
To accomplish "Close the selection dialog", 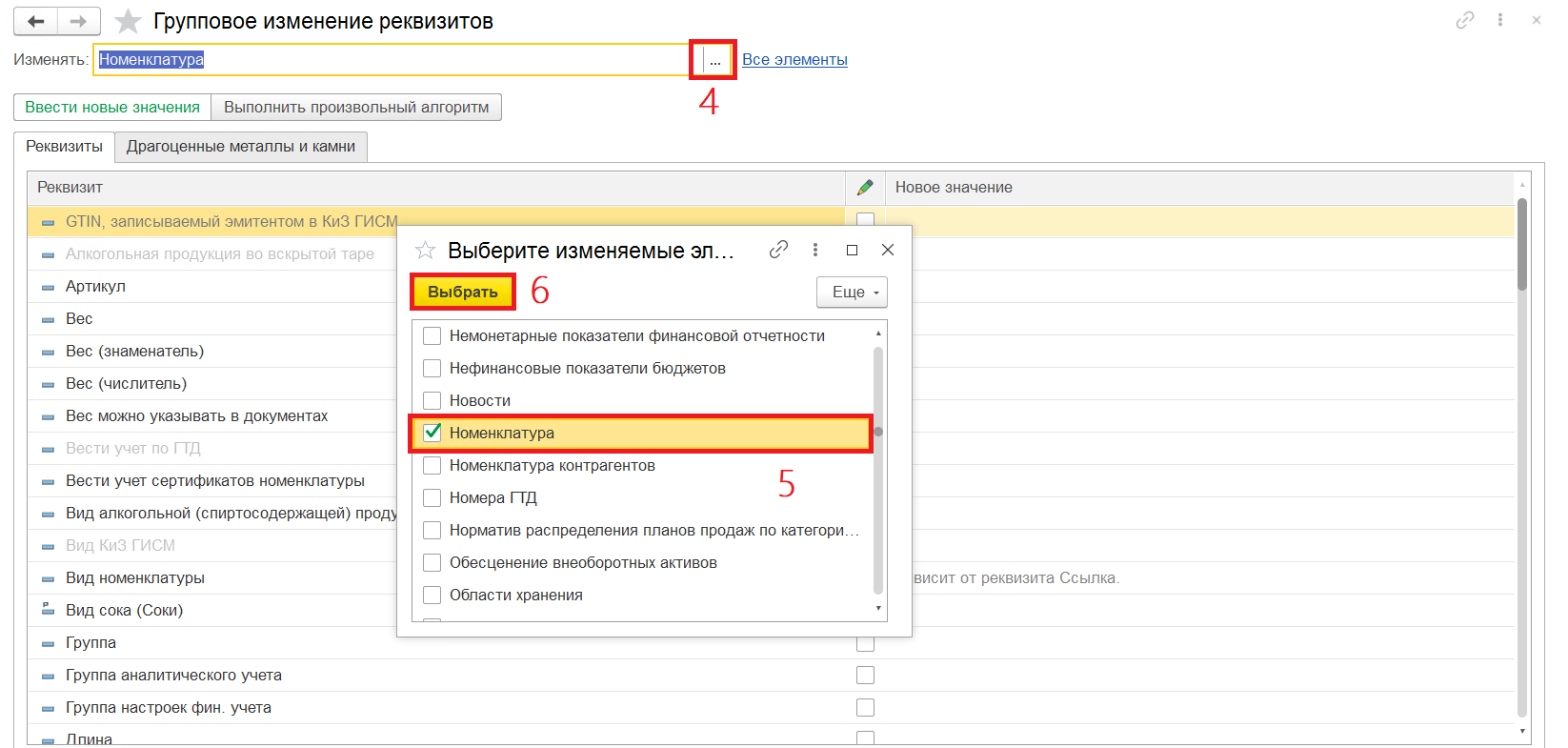I will click(x=888, y=250).
